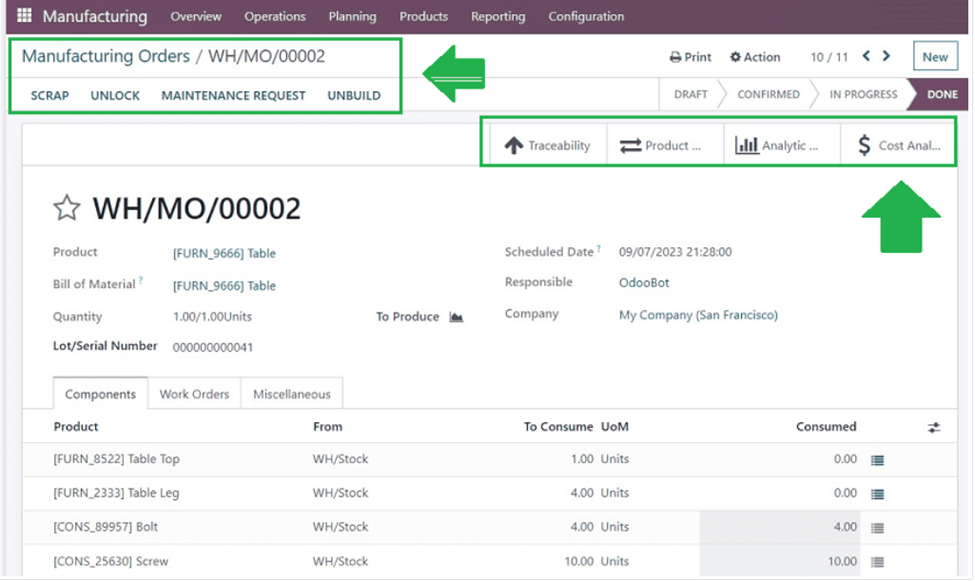The height and width of the screenshot is (581, 975).
Task: Expand the Configuration menu
Action: (586, 16)
